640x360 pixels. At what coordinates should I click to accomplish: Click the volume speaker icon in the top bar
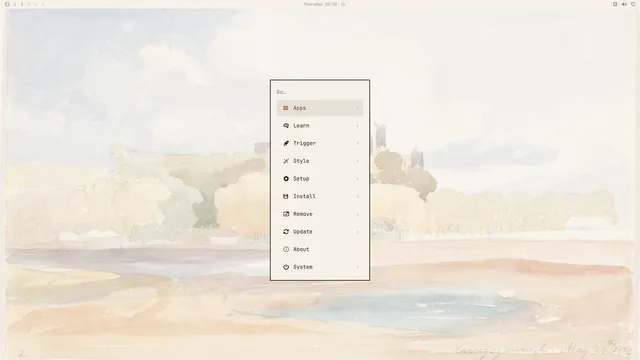(624, 4)
